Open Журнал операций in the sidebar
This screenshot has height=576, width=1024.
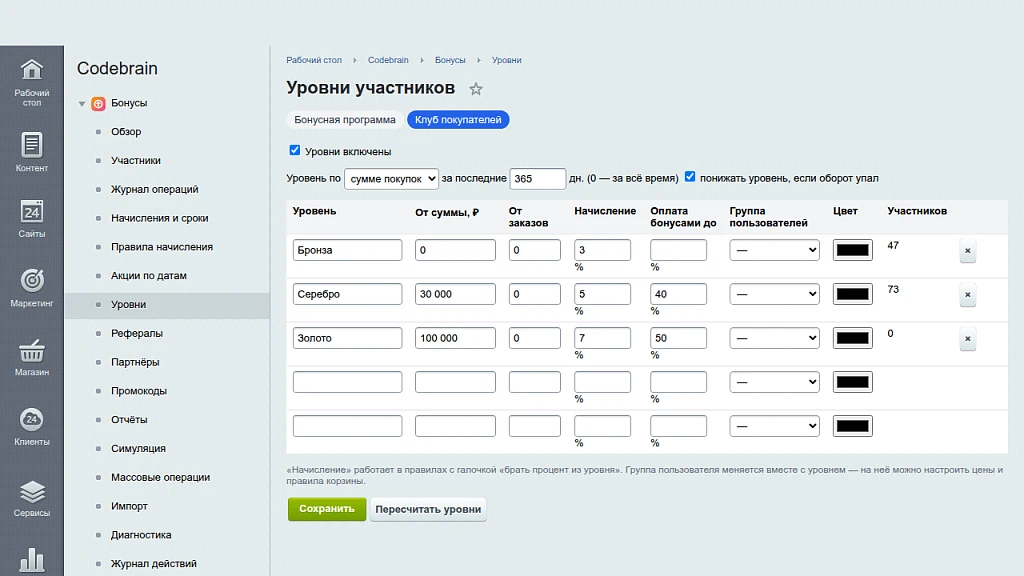[155, 189]
